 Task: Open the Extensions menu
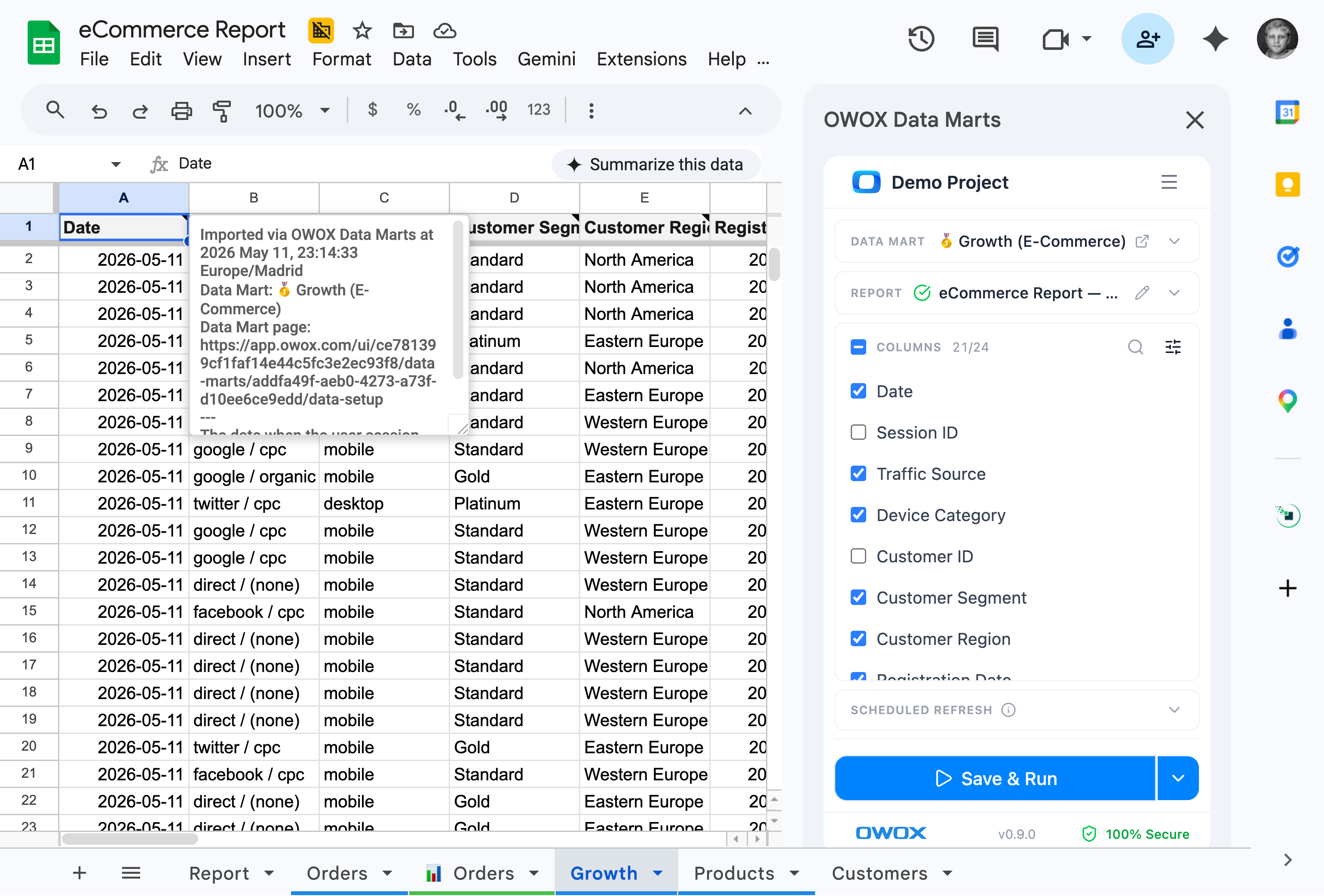coord(641,59)
